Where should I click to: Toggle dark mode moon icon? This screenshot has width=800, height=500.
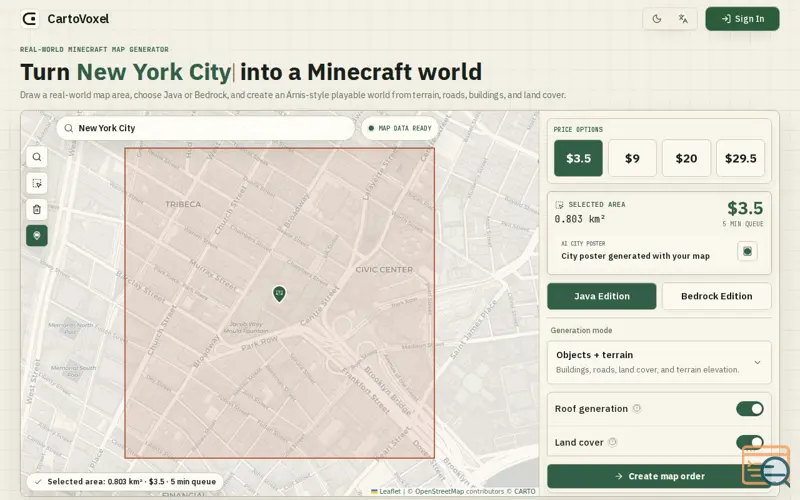(657, 19)
